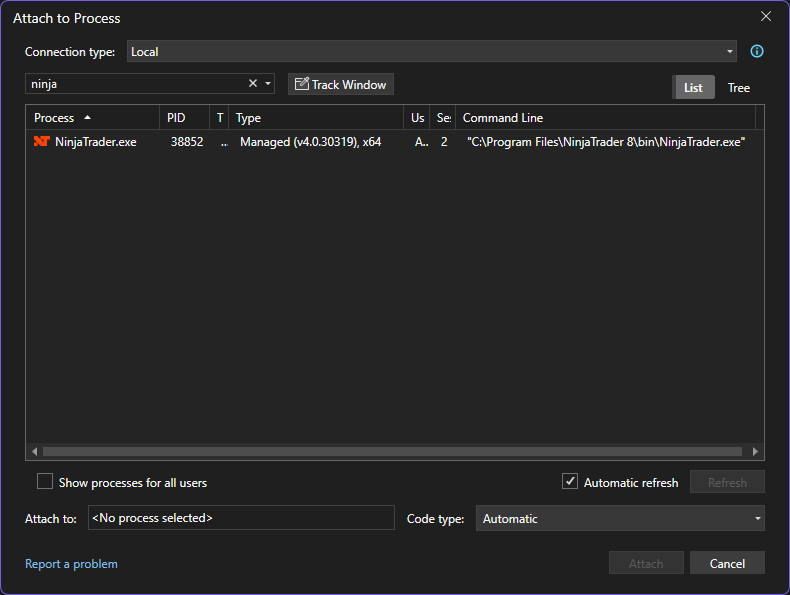Viewport: 790px width, 595px height.
Task: Click the session value 2 in the NinjaTrader row
Action: [444, 142]
